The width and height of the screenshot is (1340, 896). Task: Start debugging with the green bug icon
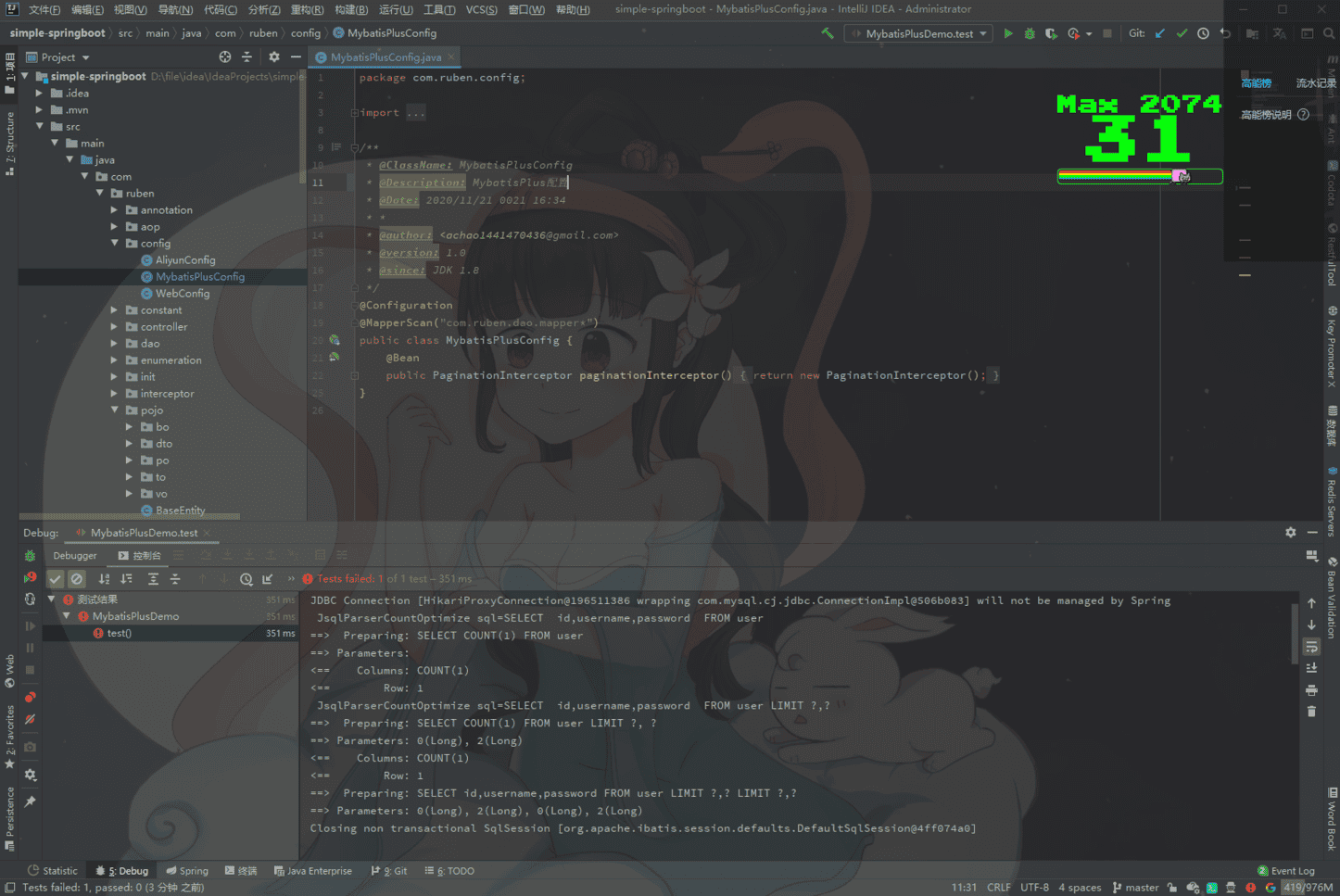(x=1030, y=33)
